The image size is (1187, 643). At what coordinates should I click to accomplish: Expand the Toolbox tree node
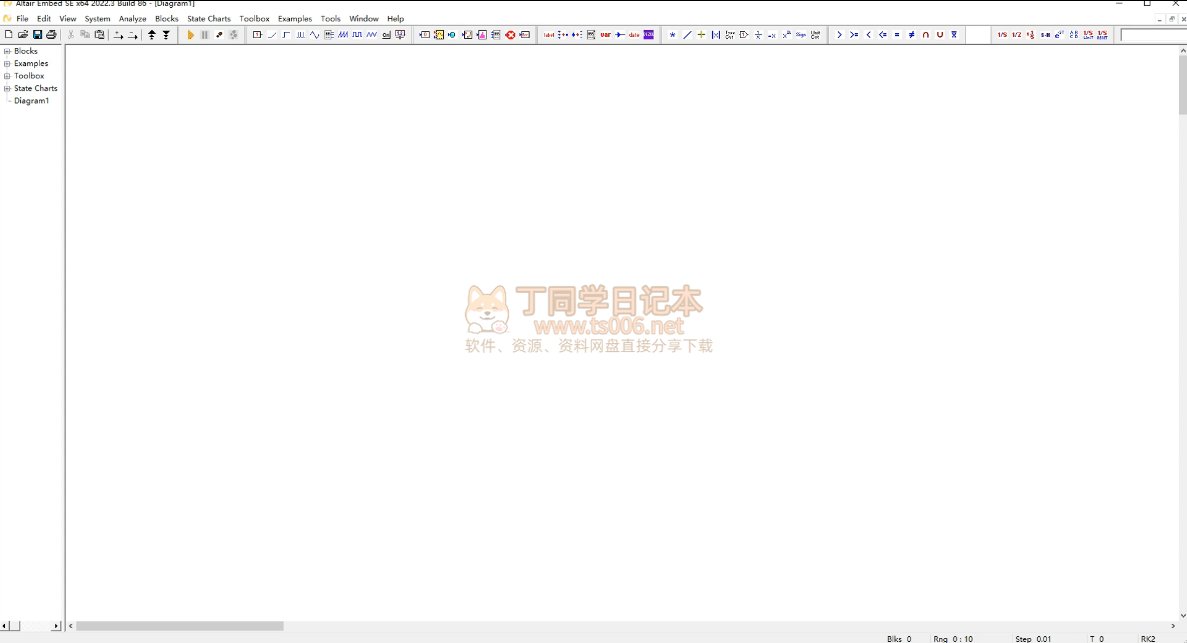click(x=7, y=76)
